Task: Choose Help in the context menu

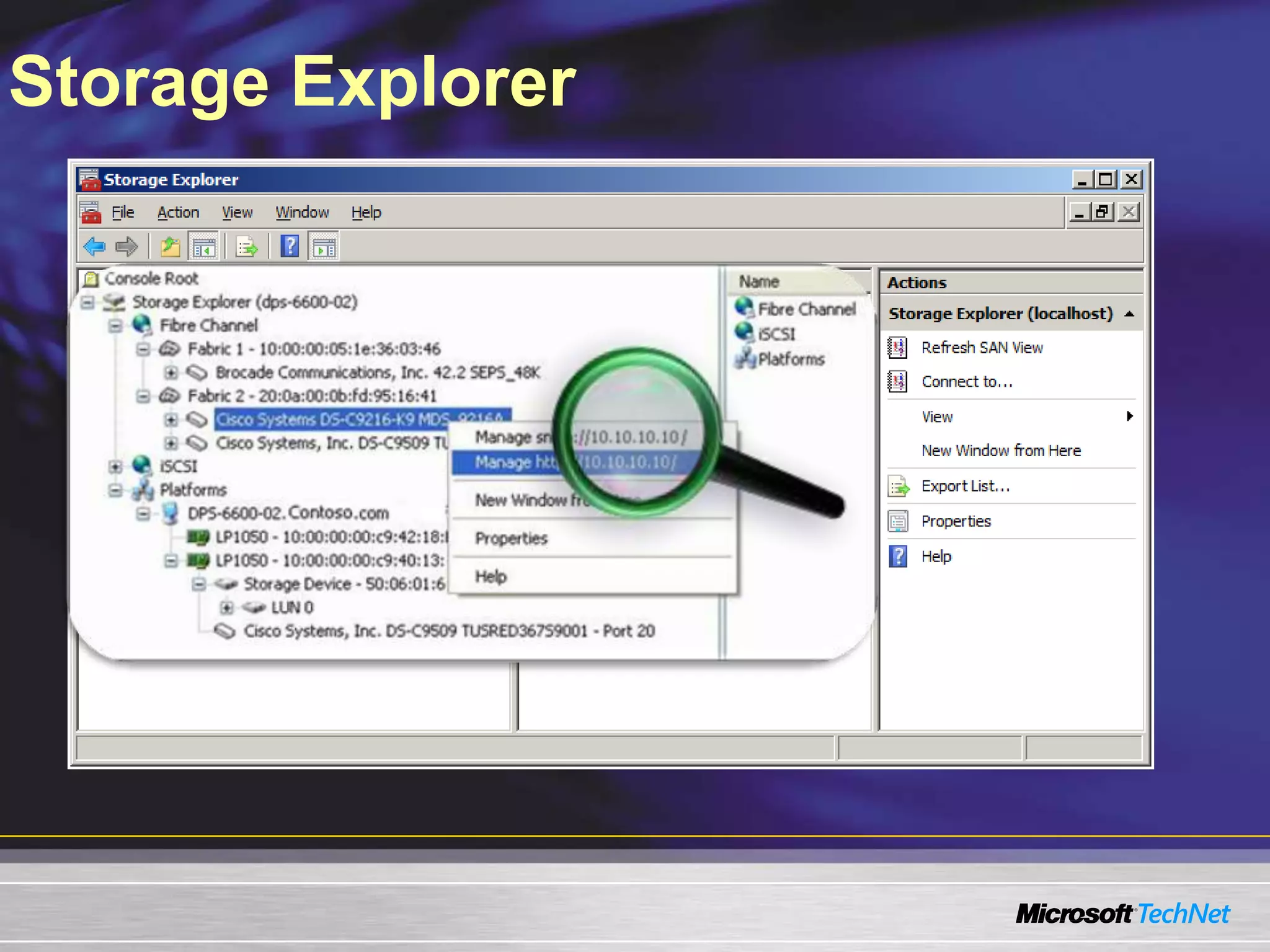Action: point(593,577)
